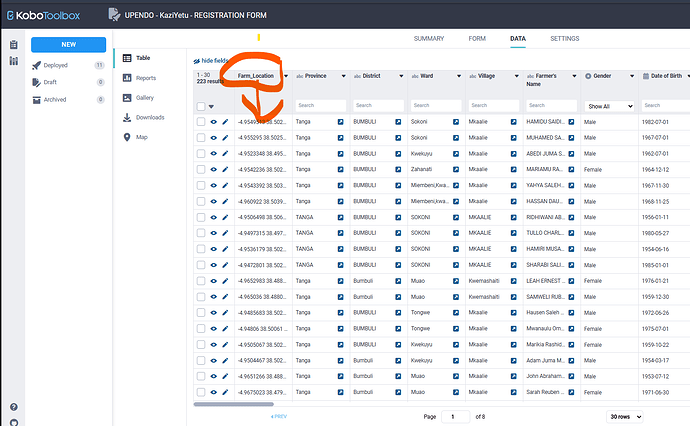Image resolution: width=690 pixels, height=426 pixels.
Task: Click the hide fields link
Action: 214,61
